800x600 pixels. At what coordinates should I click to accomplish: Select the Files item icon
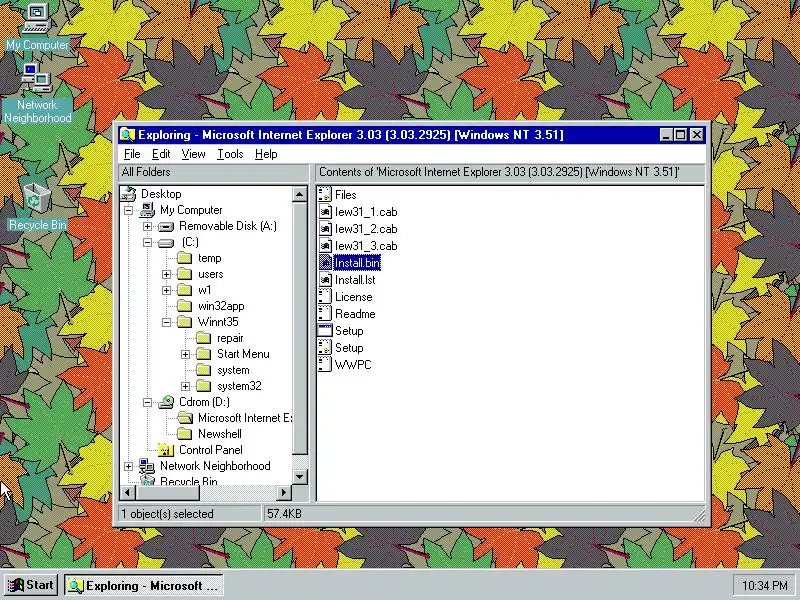coord(325,194)
